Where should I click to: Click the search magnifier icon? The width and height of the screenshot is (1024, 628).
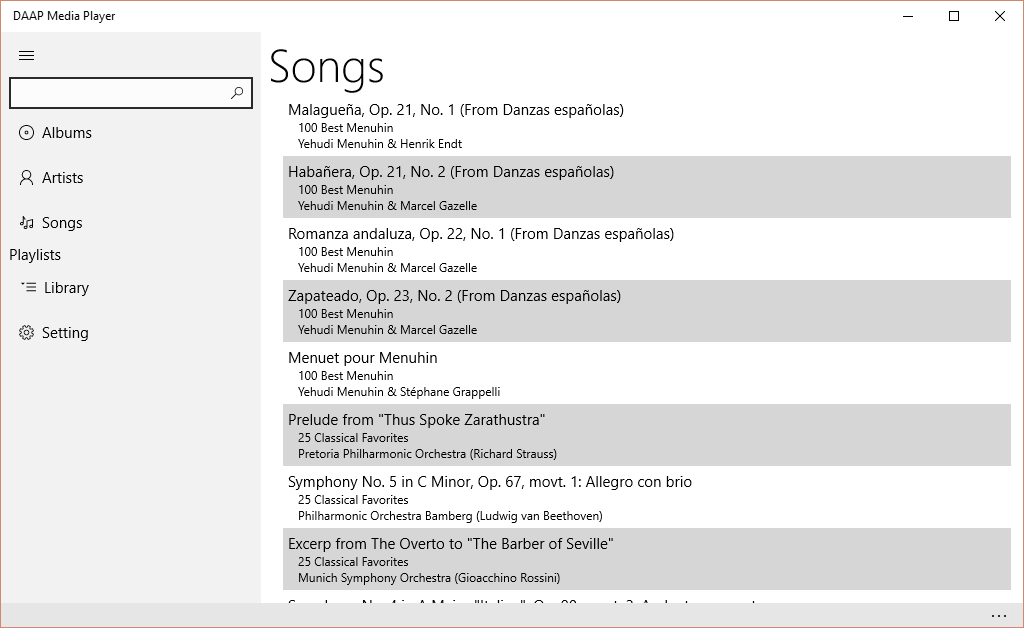pos(237,93)
